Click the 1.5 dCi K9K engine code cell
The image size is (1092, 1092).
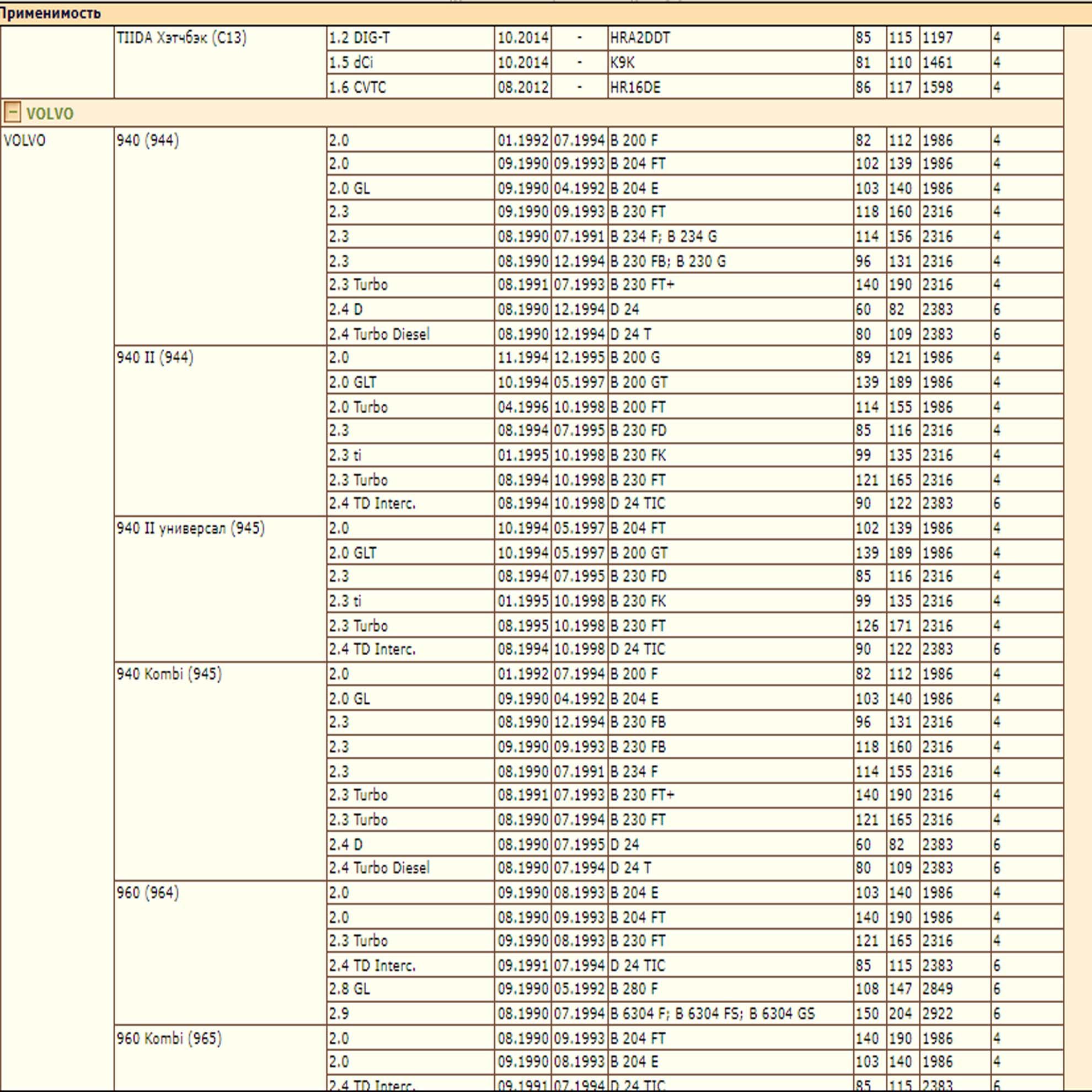pos(730,62)
